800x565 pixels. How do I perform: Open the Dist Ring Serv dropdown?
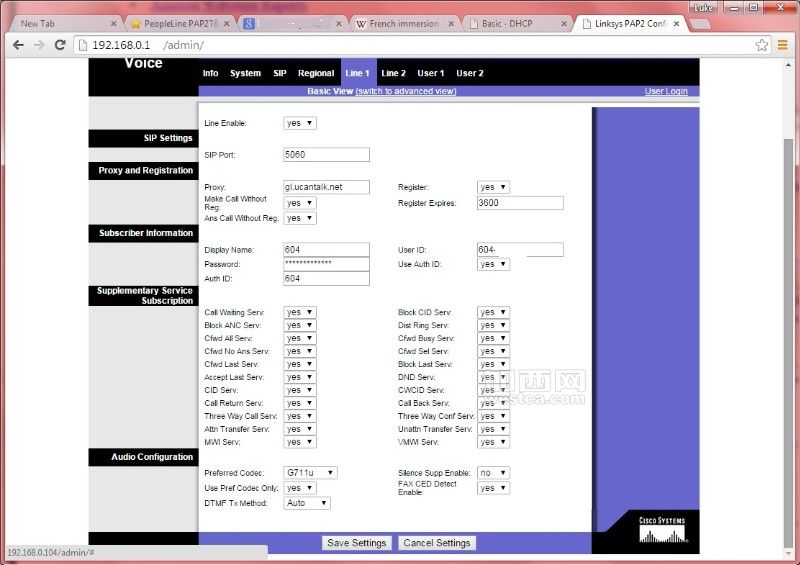click(x=493, y=325)
